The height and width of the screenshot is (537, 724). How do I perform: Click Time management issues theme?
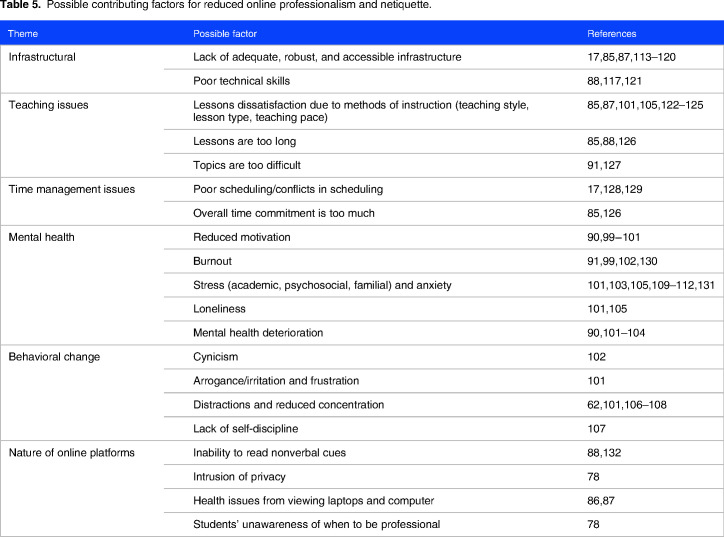(72, 189)
